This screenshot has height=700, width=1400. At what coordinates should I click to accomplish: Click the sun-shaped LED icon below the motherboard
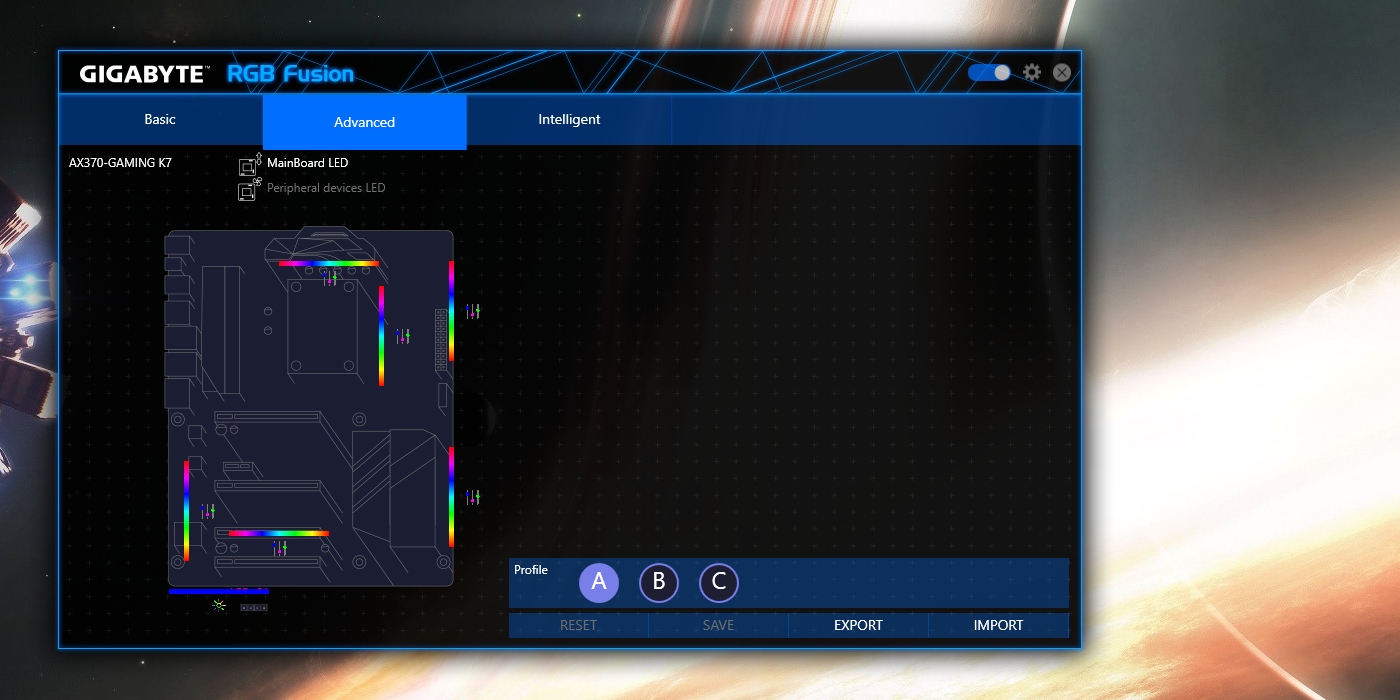click(x=219, y=606)
